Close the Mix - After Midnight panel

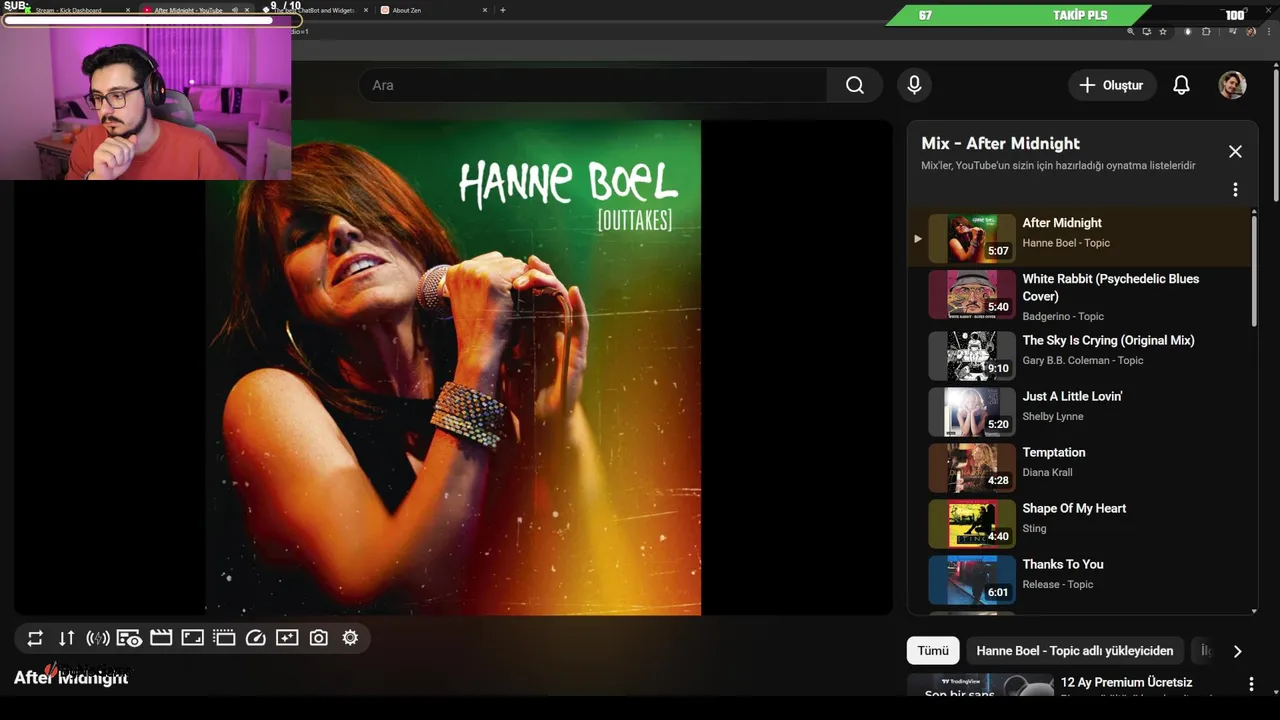pyautogui.click(x=1235, y=151)
